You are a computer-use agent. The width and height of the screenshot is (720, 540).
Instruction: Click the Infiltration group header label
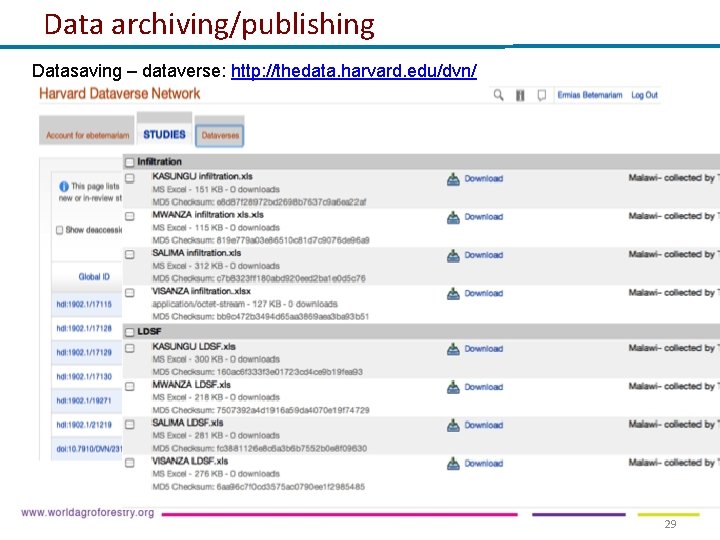coord(159,162)
